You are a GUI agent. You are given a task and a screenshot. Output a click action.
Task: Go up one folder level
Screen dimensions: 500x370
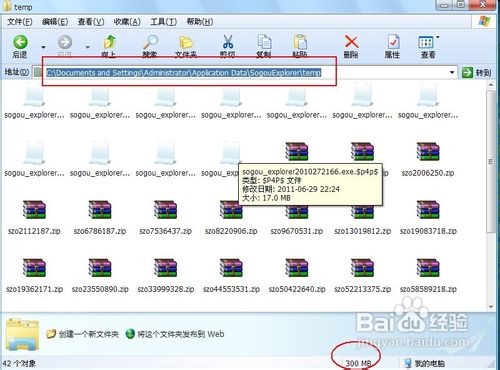coord(109,47)
